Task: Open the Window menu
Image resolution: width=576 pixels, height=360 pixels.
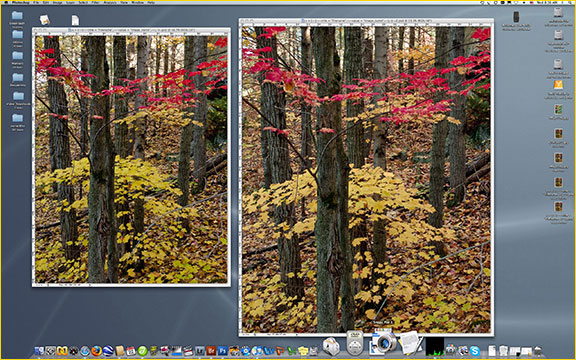Action: pyautogui.click(x=138, y=3)
